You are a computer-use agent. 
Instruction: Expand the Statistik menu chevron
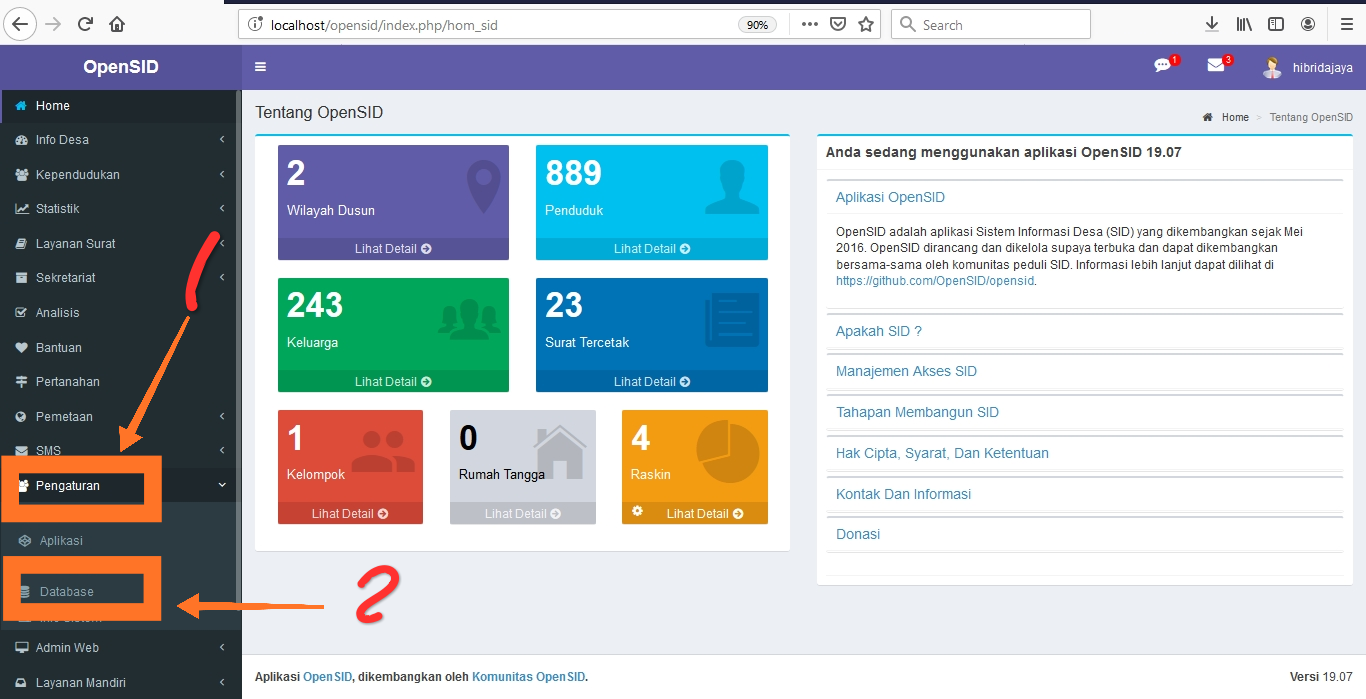[x=222, y=209]
